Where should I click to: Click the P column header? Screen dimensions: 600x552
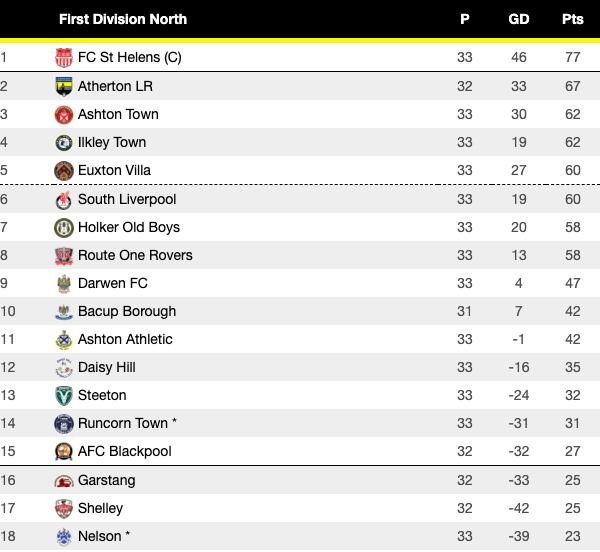pyautogui.click(x=465, y=19)
